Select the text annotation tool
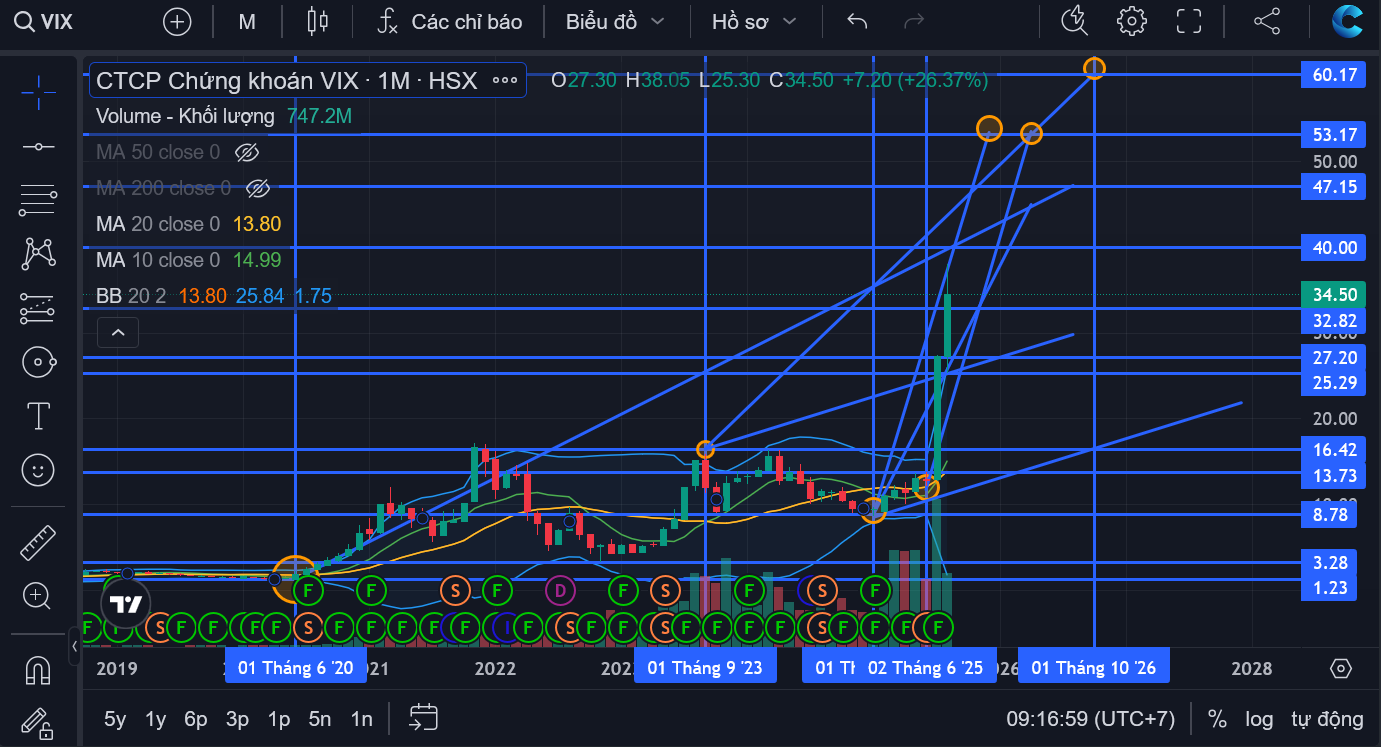The height and width of the screenshot is (747, 1381). click(x=38, y=416)
